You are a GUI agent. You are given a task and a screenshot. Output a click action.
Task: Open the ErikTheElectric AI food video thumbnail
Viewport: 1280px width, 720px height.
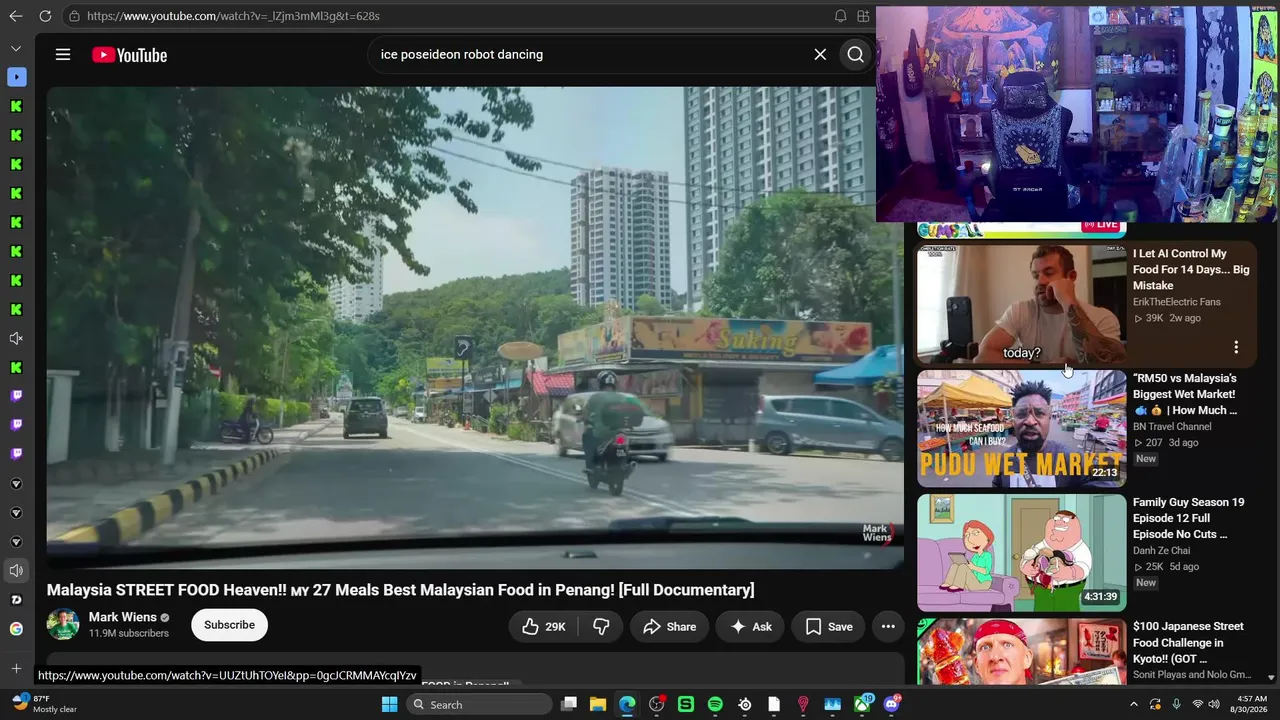tap(1021, 304)
